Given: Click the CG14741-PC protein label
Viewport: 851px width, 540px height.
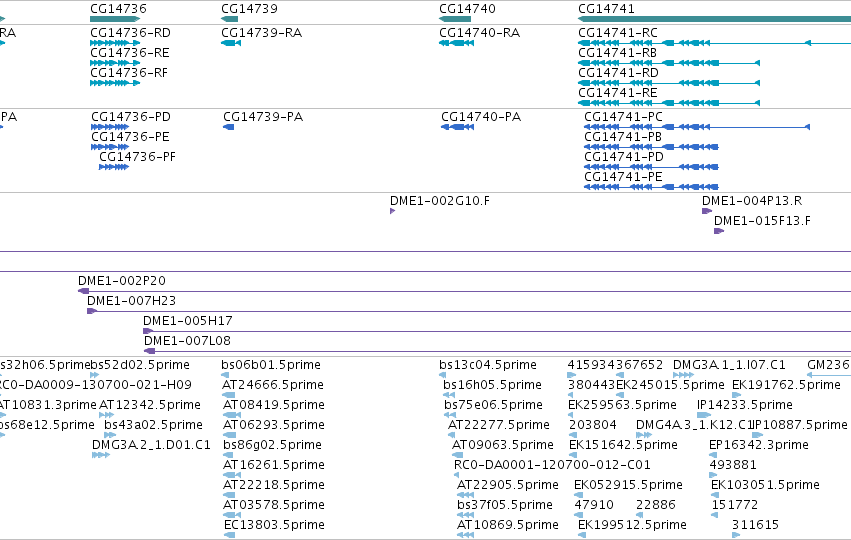Looking at the screenshot, I should coord(624,117).
